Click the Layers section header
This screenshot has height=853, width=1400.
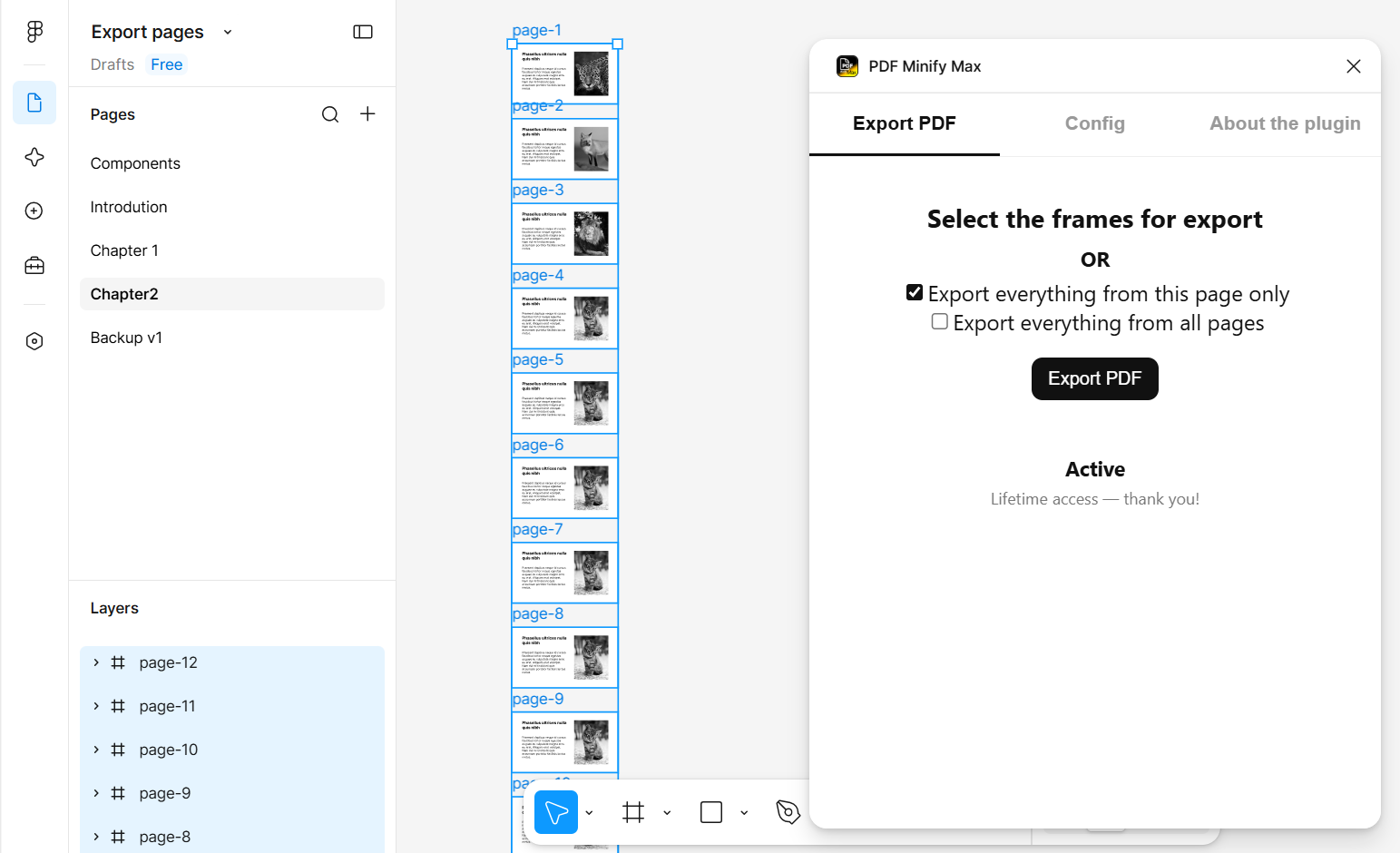114,608
